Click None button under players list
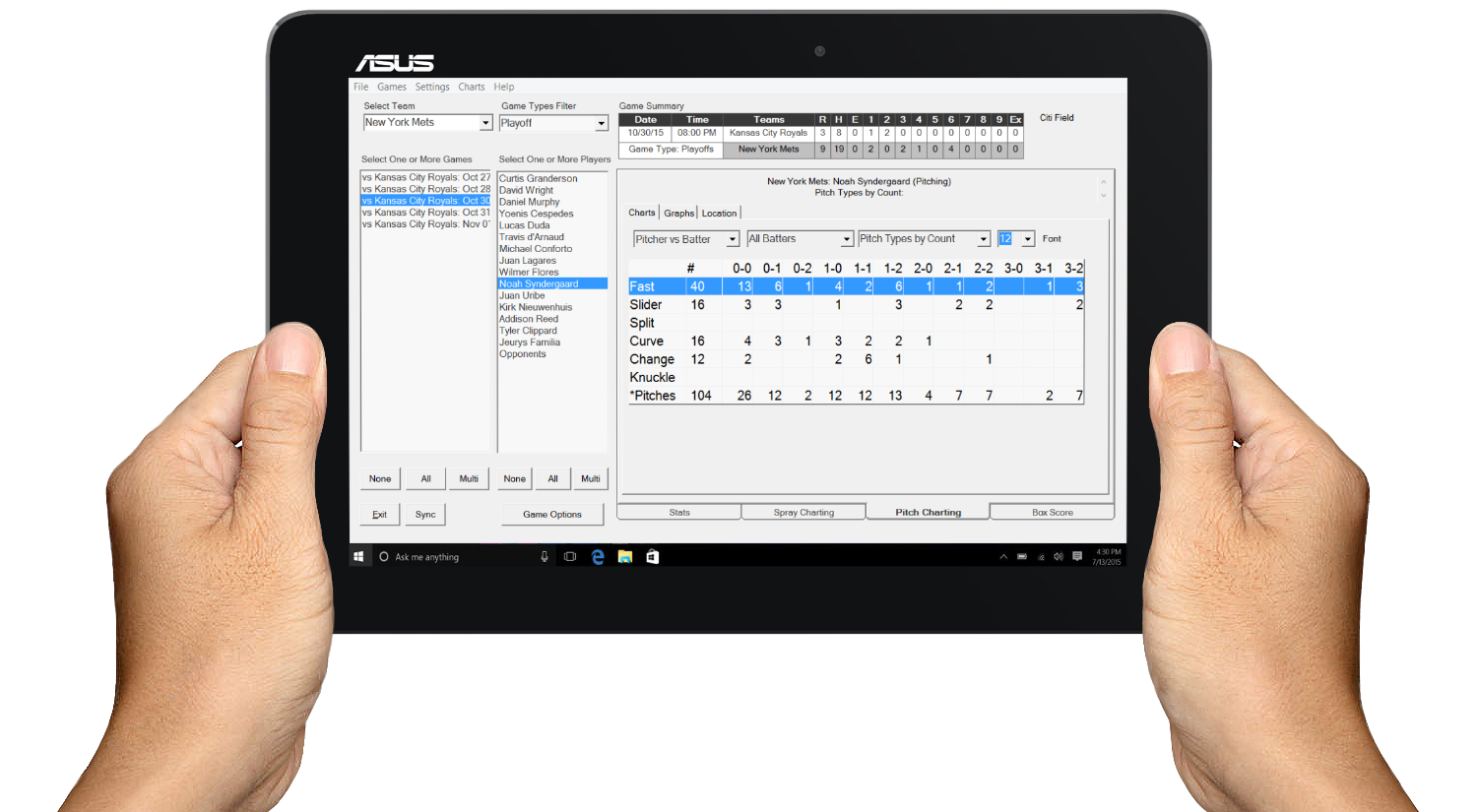Viewport: 1477px width, 812px height. (x=515, y=479)
